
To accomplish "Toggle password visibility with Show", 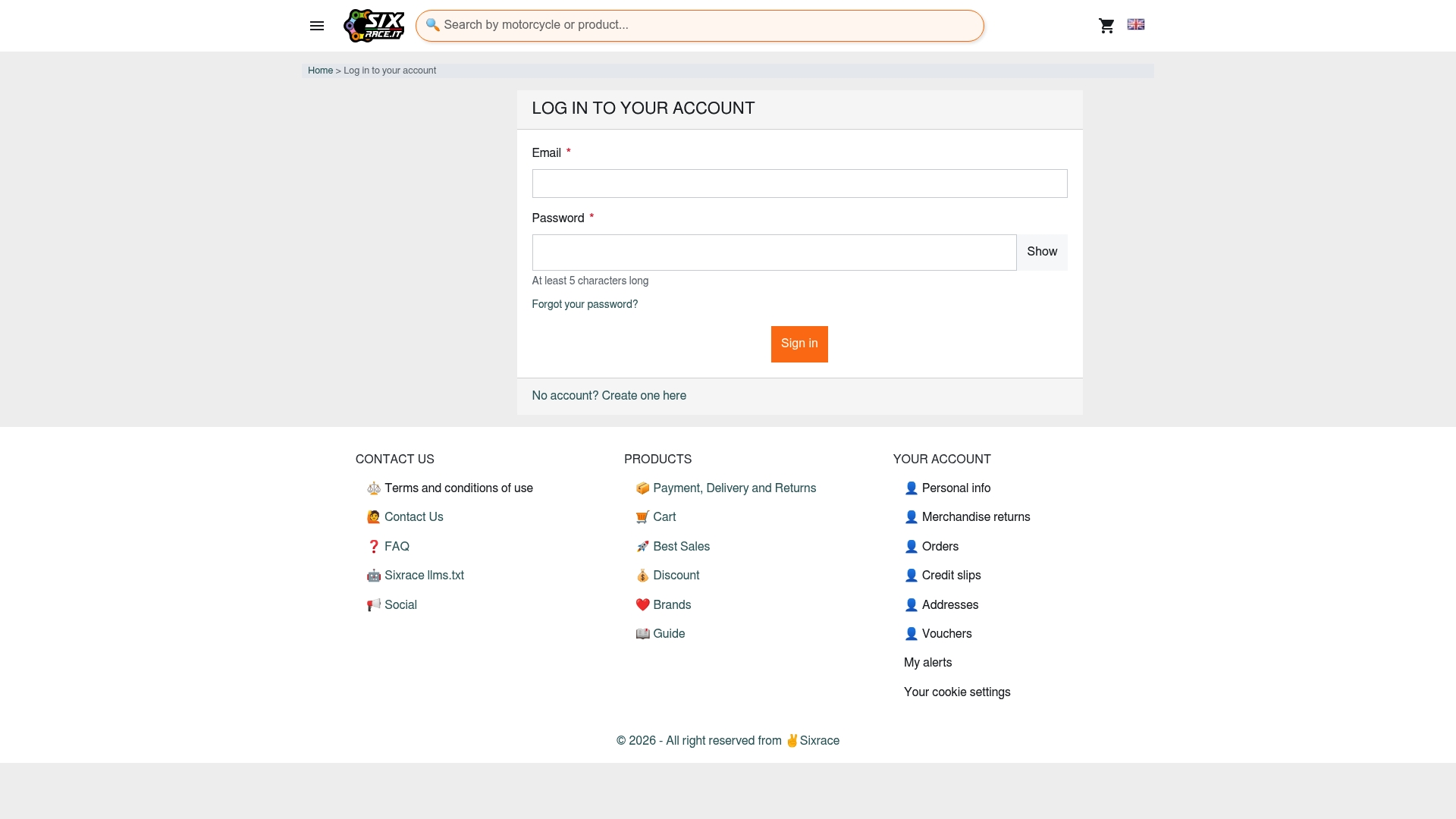I will pos(1042,252).
